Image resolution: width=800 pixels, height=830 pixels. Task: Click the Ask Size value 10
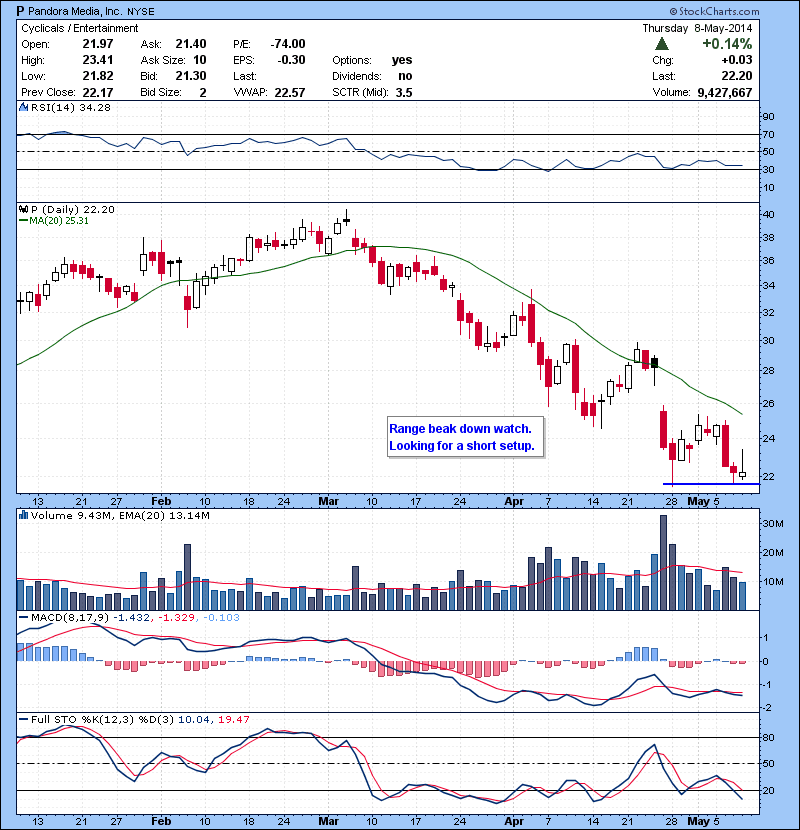[200, 60]
